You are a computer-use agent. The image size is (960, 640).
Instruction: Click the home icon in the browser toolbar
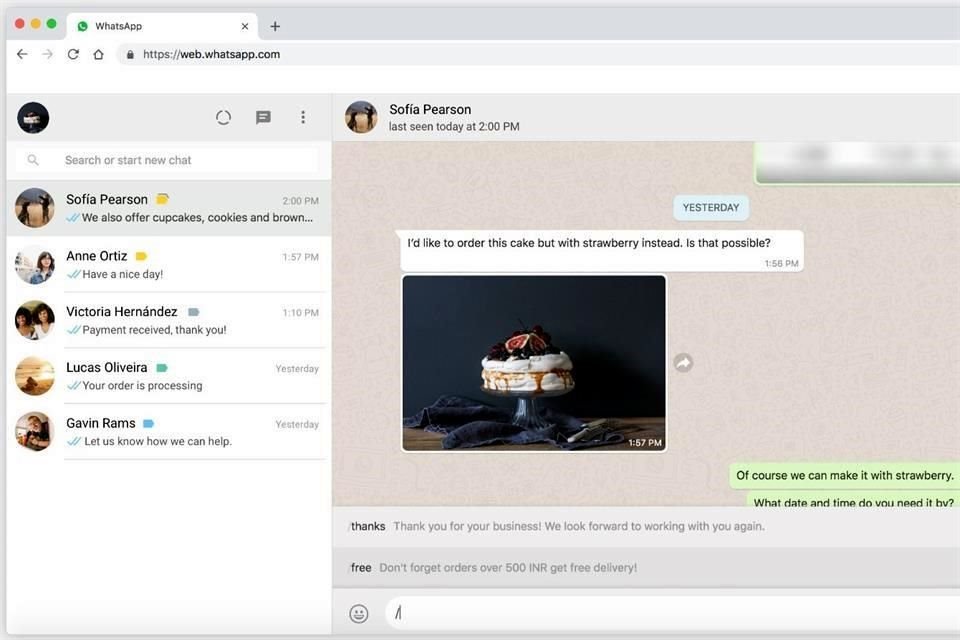pyautogui.click(x=98, y=54)
